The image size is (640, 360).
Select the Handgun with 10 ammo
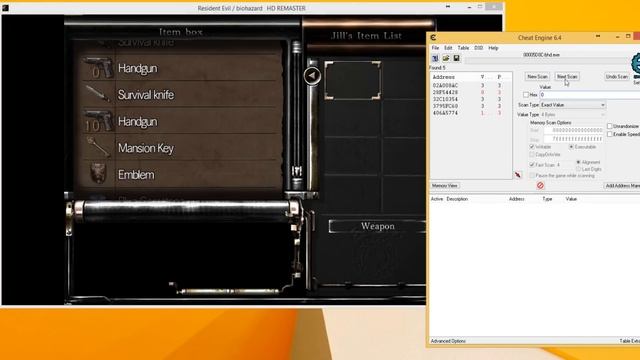click(182, 121)
